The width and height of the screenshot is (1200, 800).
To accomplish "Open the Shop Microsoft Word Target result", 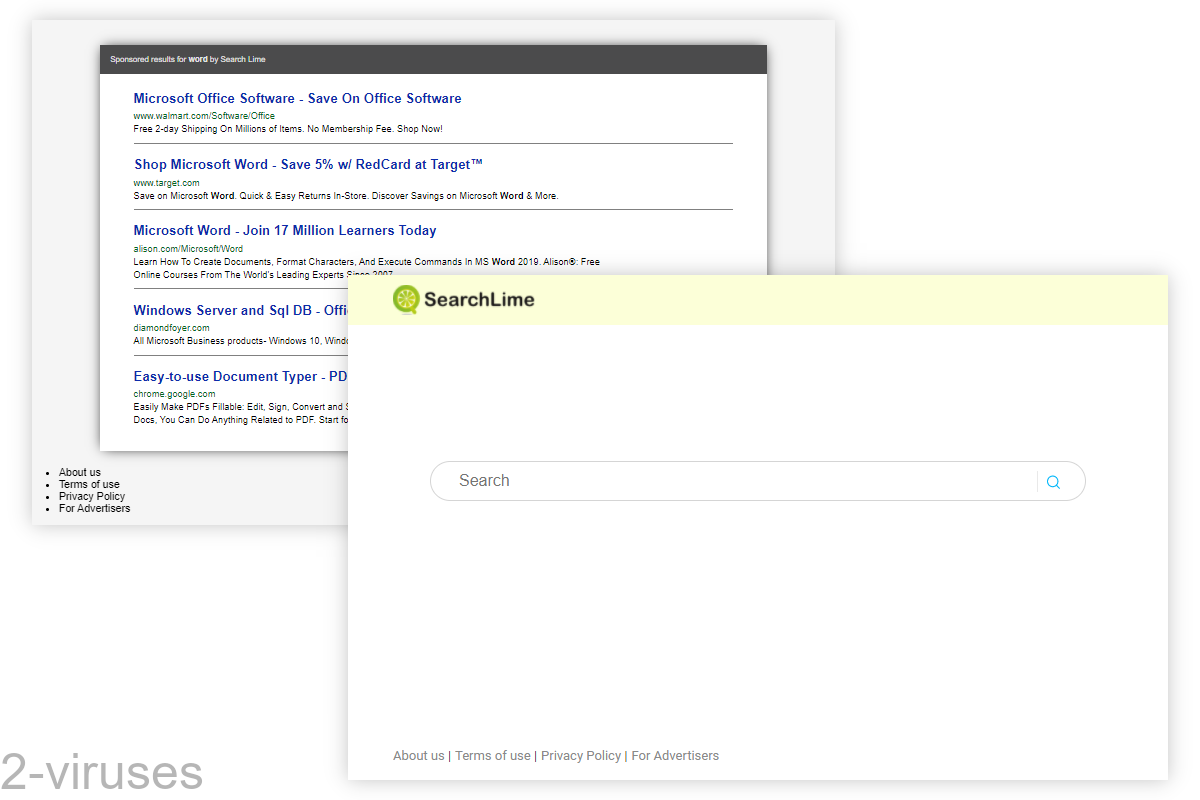I will (307, 164).
